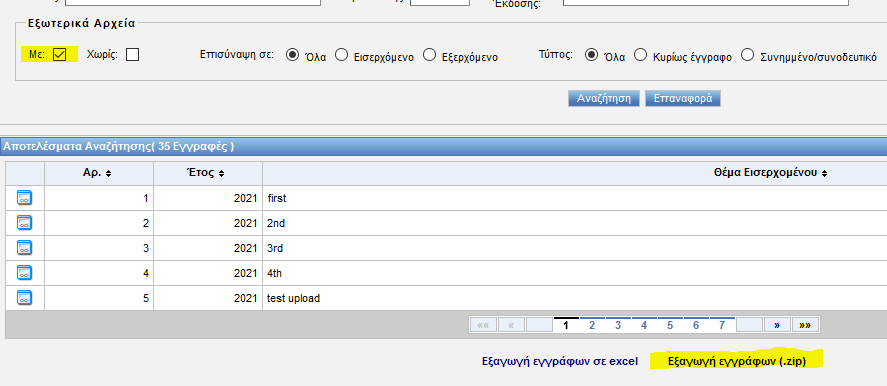Image resolution: width=887 pixels, height=386 pixels.
Task: Select the 'Εισερχόμενο' radio button
Action: [341, 55]
